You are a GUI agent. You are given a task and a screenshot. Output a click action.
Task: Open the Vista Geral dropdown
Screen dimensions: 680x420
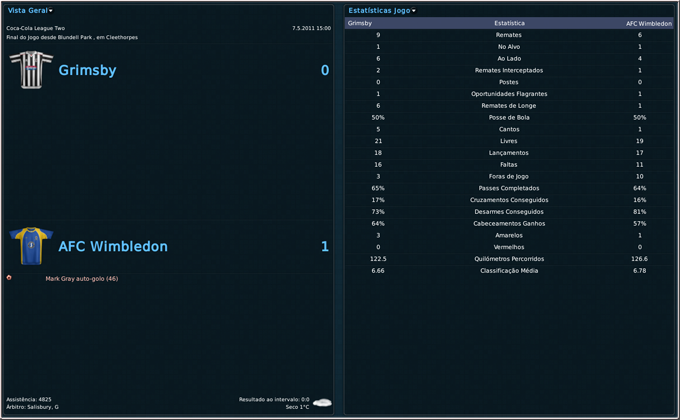30,10
